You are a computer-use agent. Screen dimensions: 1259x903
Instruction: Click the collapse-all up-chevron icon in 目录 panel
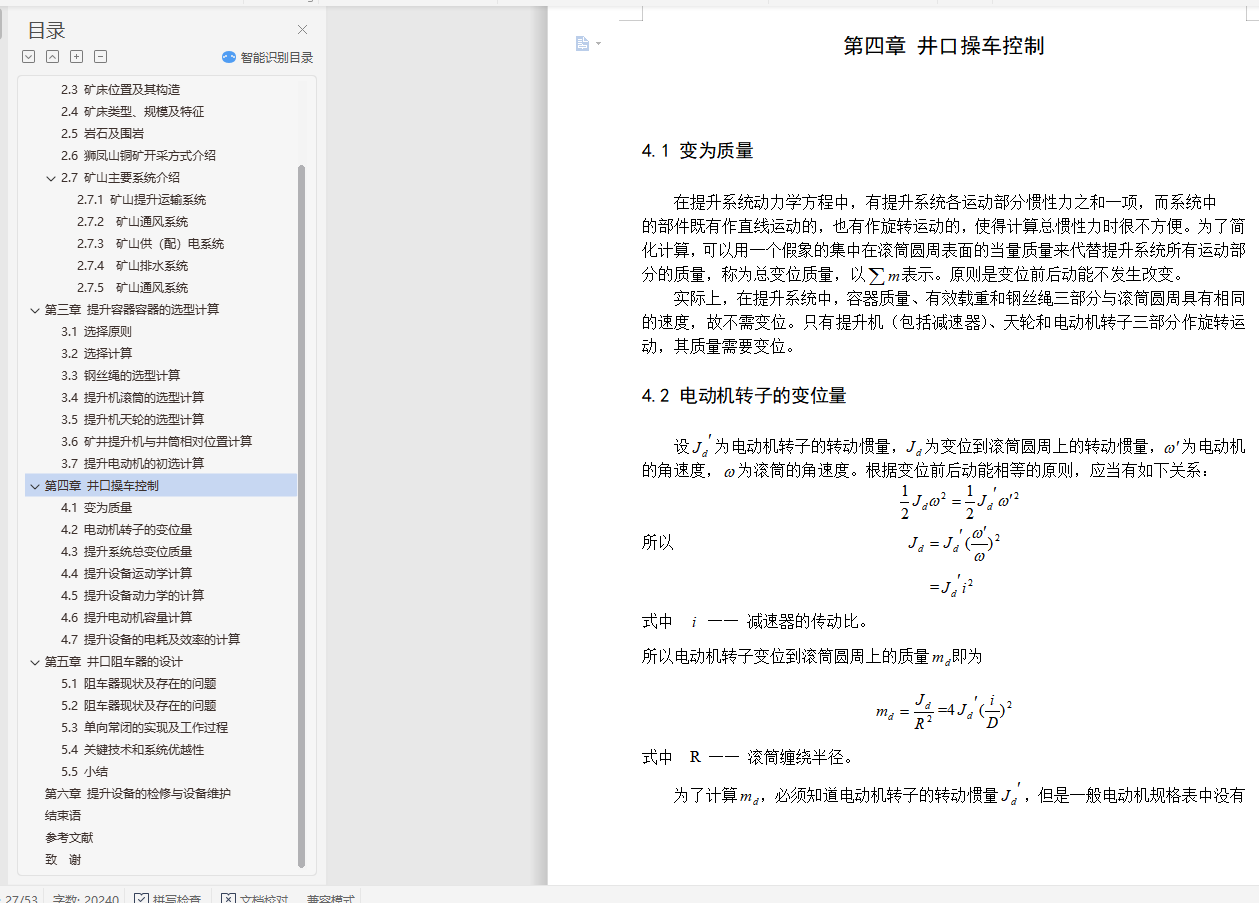53,57
